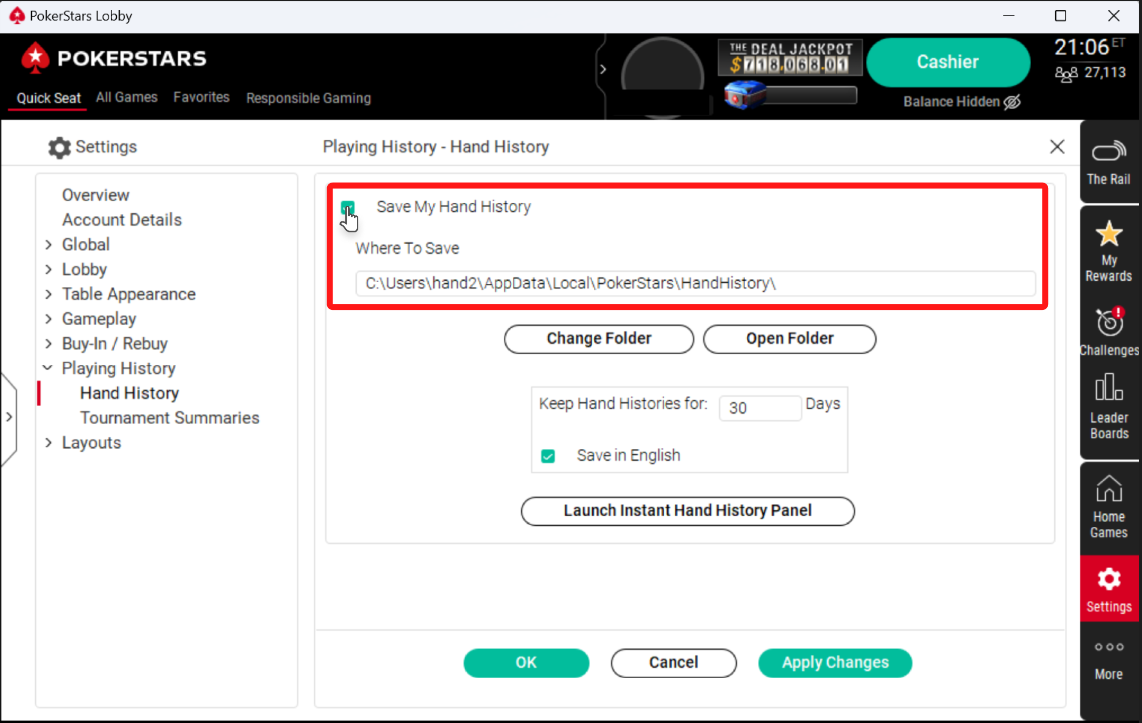Click the rewards chest icon
The image size is (1142, 723).
745,95
